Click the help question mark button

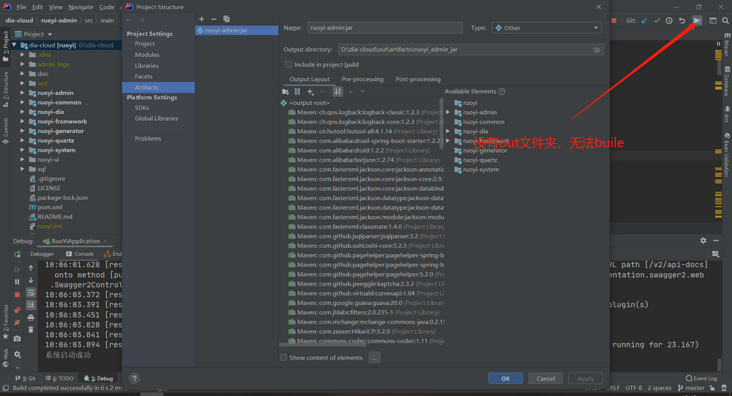134,378
